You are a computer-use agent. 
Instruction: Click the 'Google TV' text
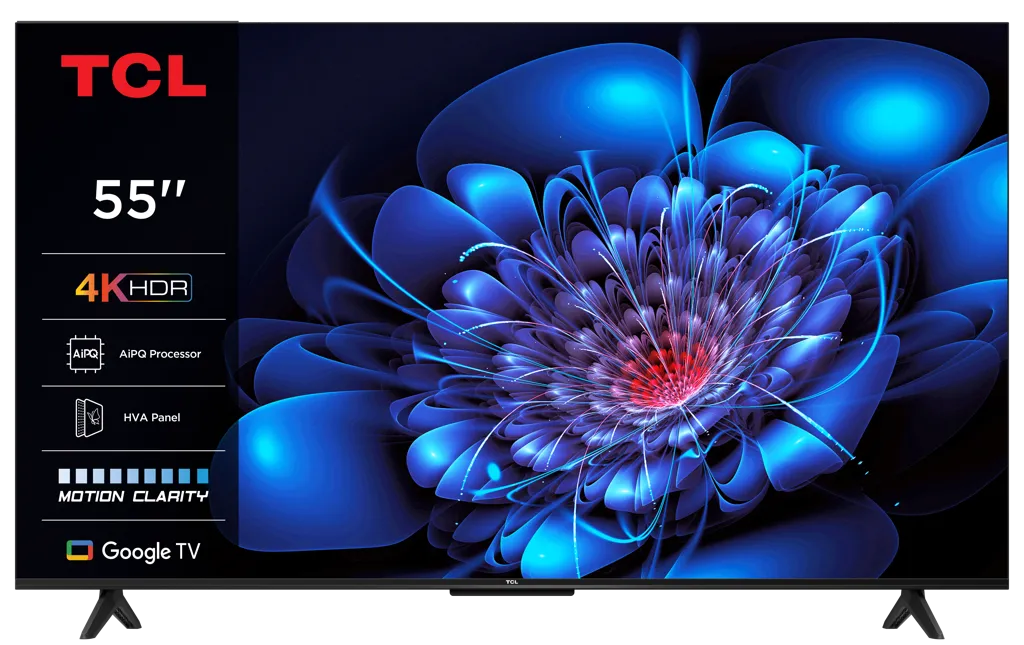pyautogui.click(x=151, y=552)
